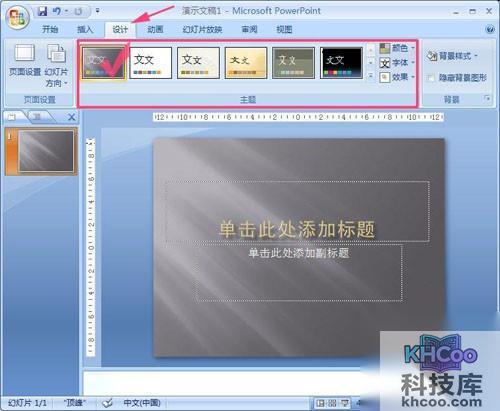Expand the full themes gallery
The width and height of the screenshot is (500, 411).
click(x=371, y=76)
